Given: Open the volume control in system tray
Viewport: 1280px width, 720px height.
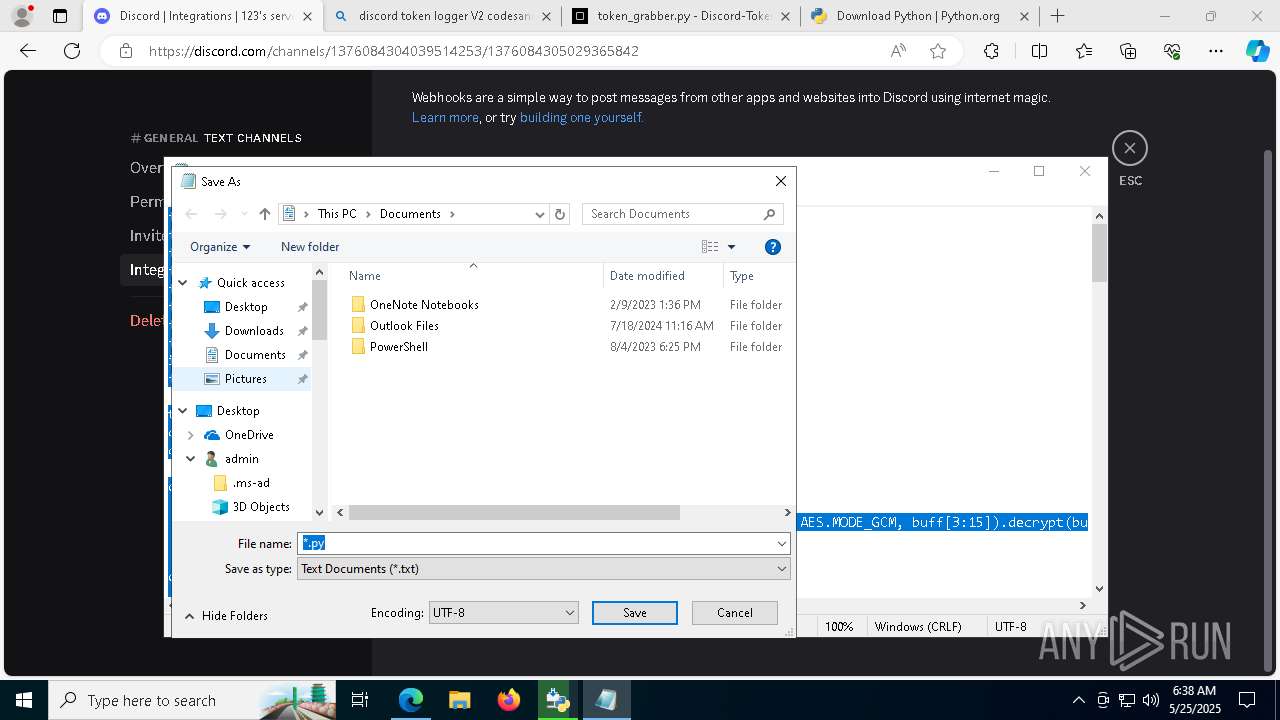Looking at the screenshot, I should coord(1151,700).
